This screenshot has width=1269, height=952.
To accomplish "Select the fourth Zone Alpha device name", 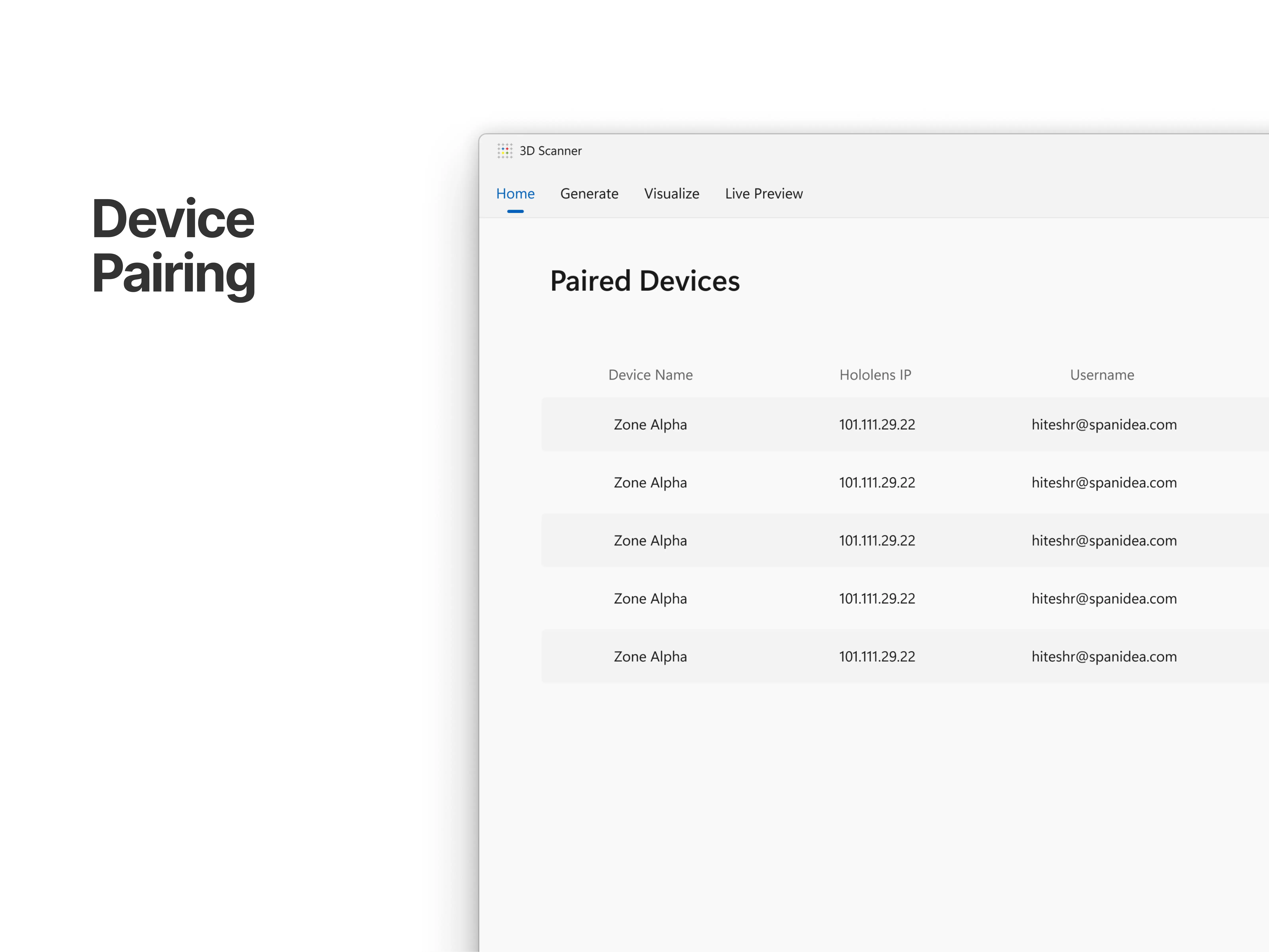I will (x=650, y=598).
